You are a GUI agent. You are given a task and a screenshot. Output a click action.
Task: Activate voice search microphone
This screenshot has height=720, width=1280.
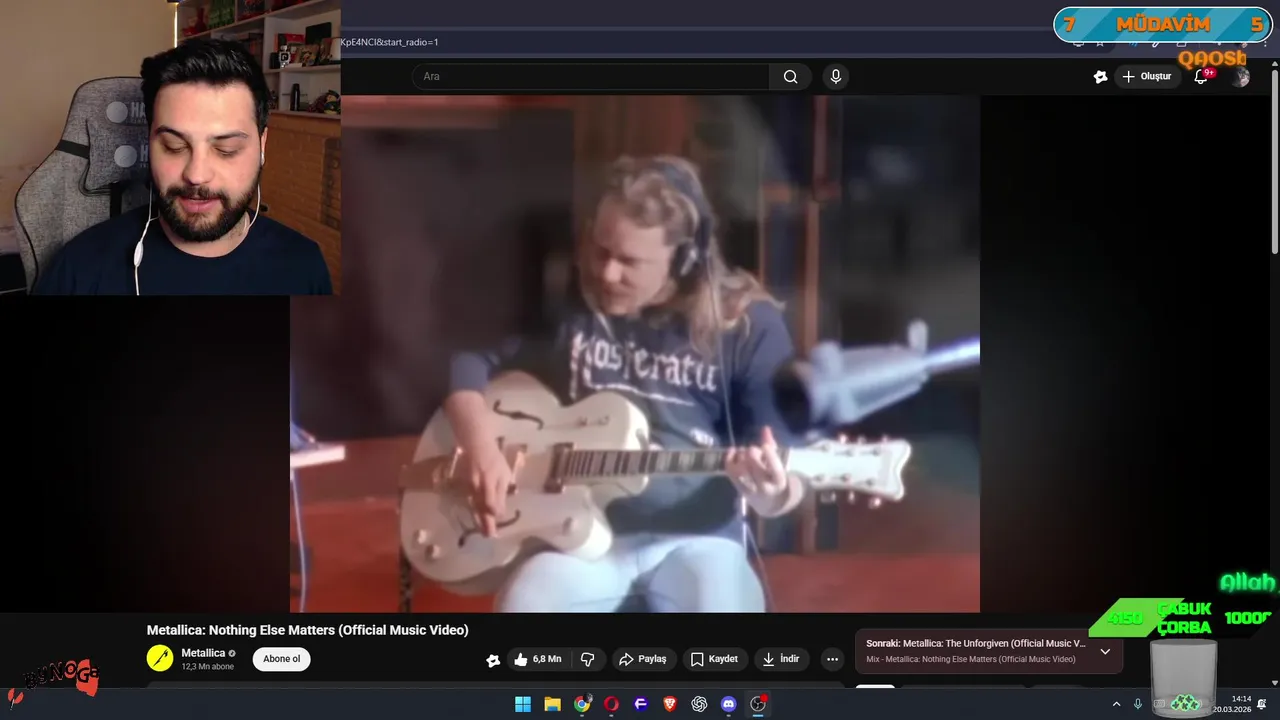(836, 77)
